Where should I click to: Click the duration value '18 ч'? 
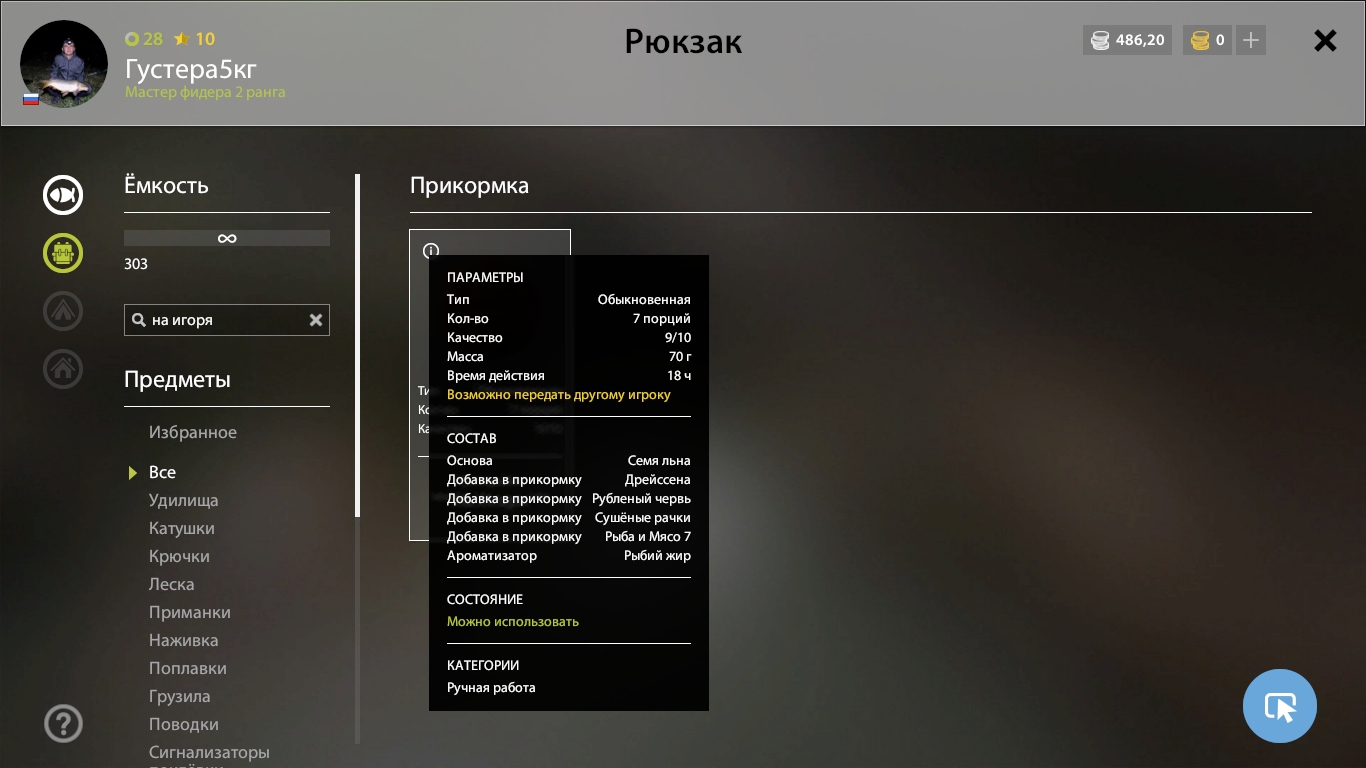680,376
